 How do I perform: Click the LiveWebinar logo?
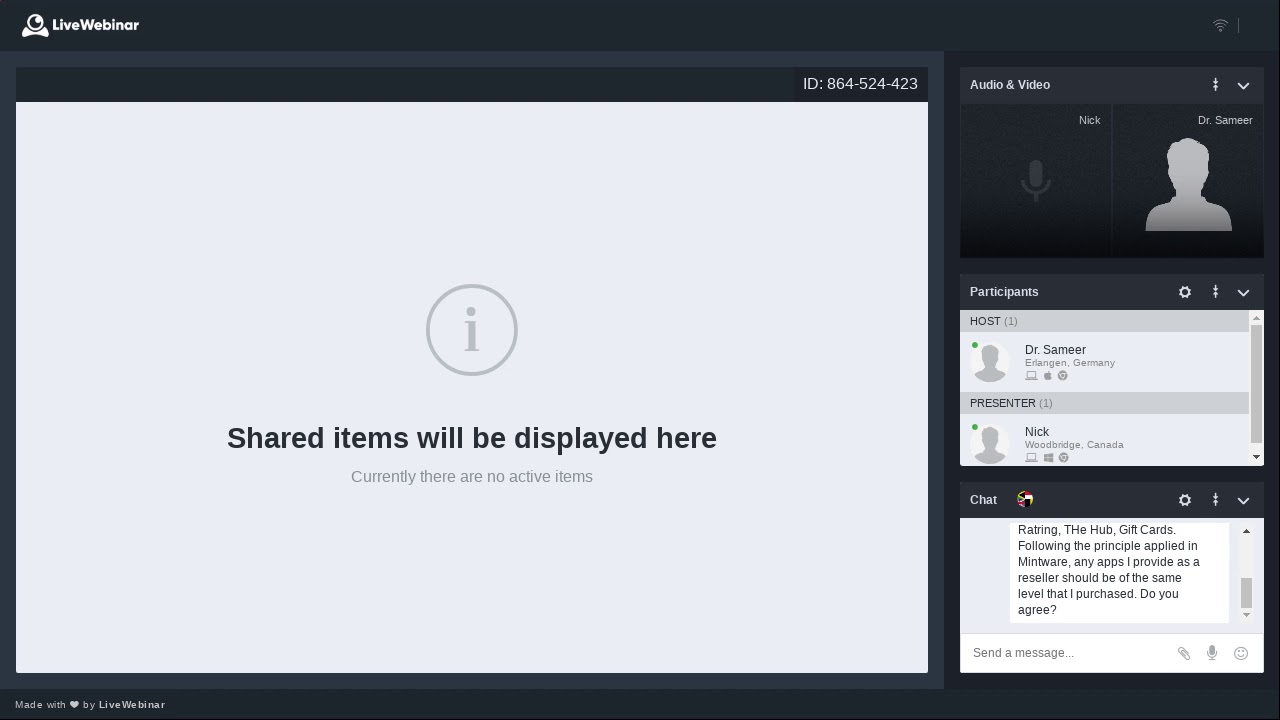pos(80,25)
